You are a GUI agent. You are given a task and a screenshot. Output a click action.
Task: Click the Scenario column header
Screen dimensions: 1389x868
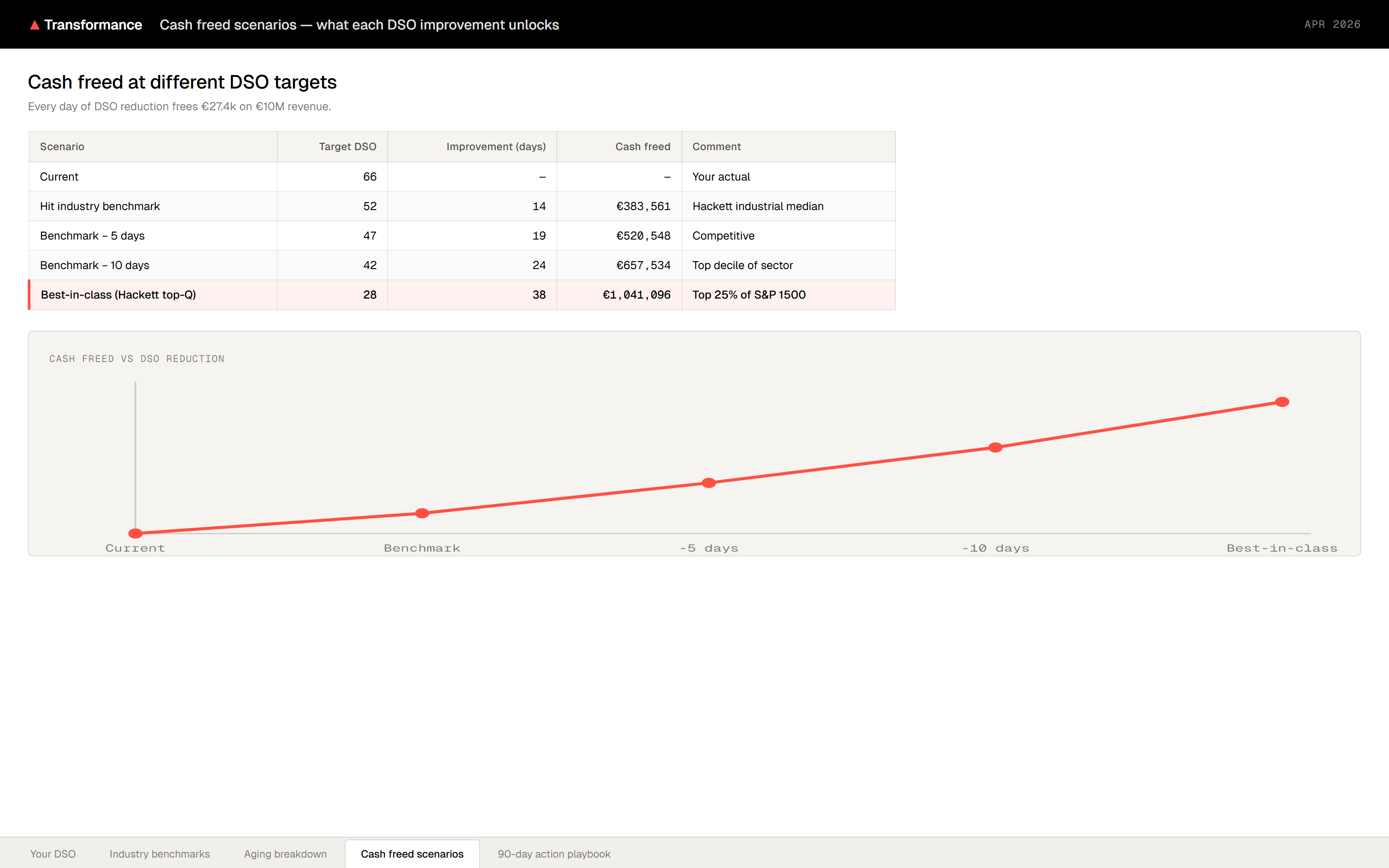tap(62, 146)
